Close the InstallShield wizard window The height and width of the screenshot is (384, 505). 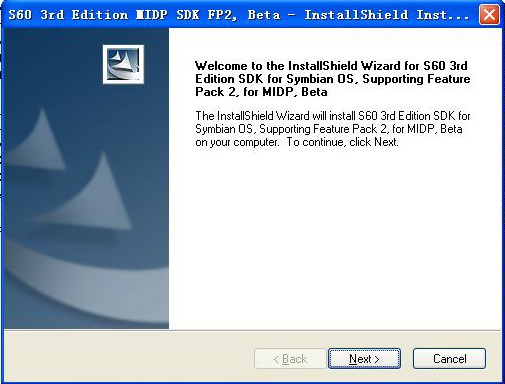coord(489,15)
